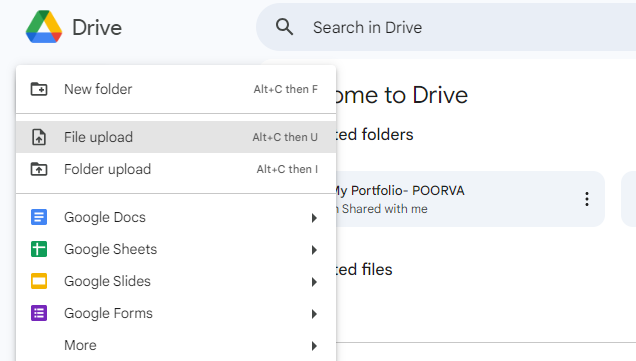Click the New folder icon

[39, 89]
